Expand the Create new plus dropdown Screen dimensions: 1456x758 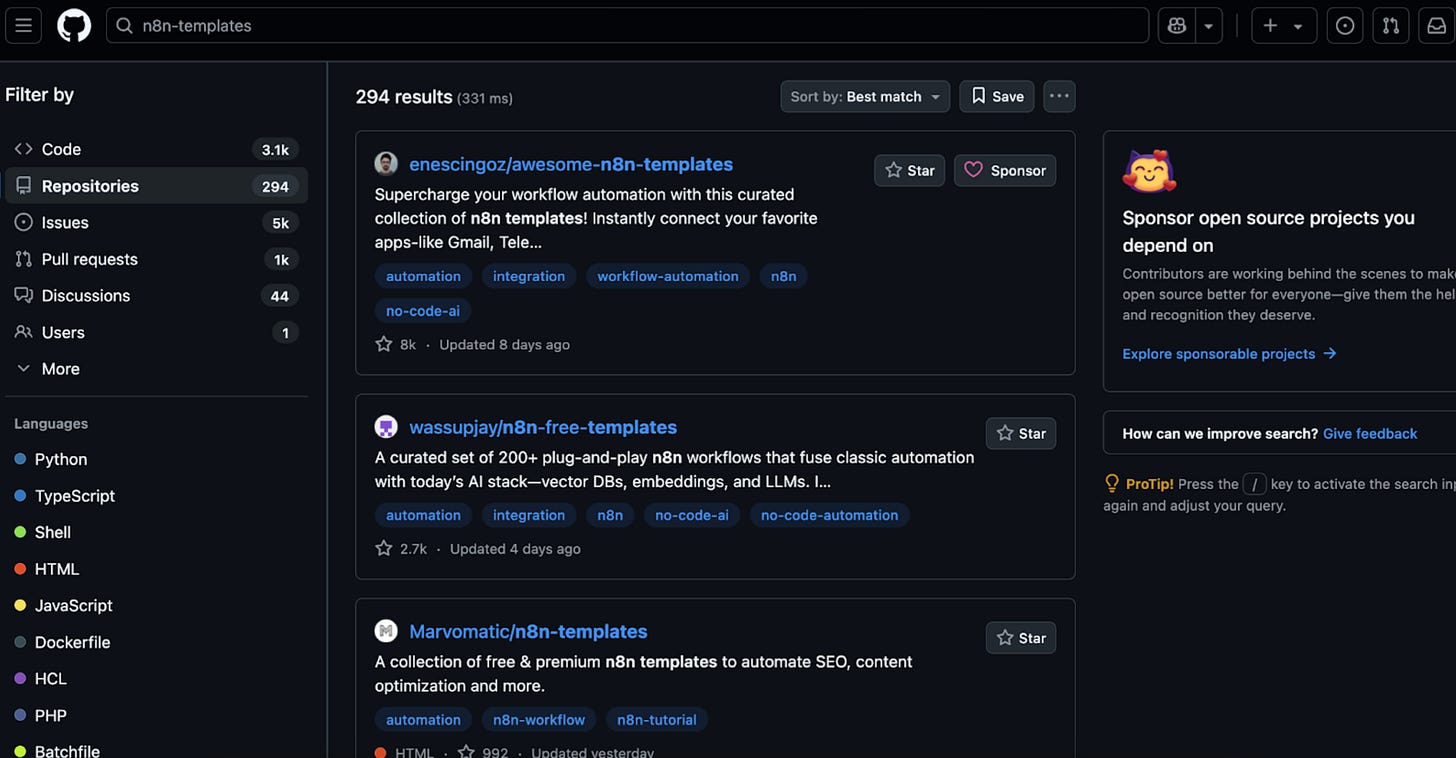[1284, 26]
